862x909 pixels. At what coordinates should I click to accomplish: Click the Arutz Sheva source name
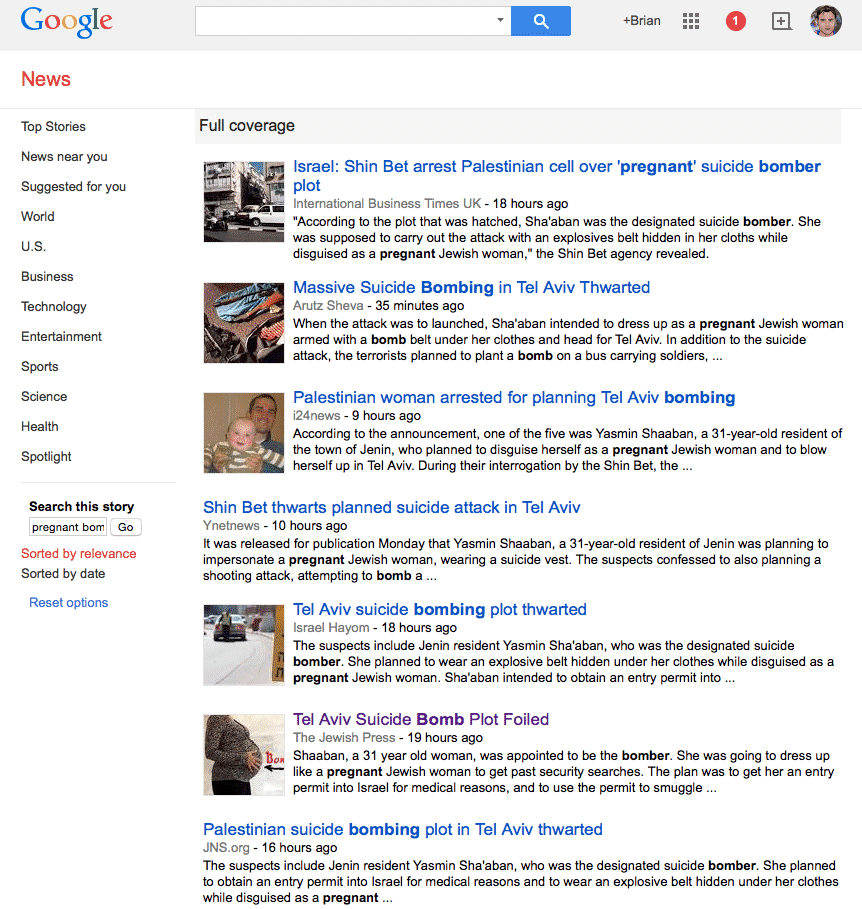[328, 306]
